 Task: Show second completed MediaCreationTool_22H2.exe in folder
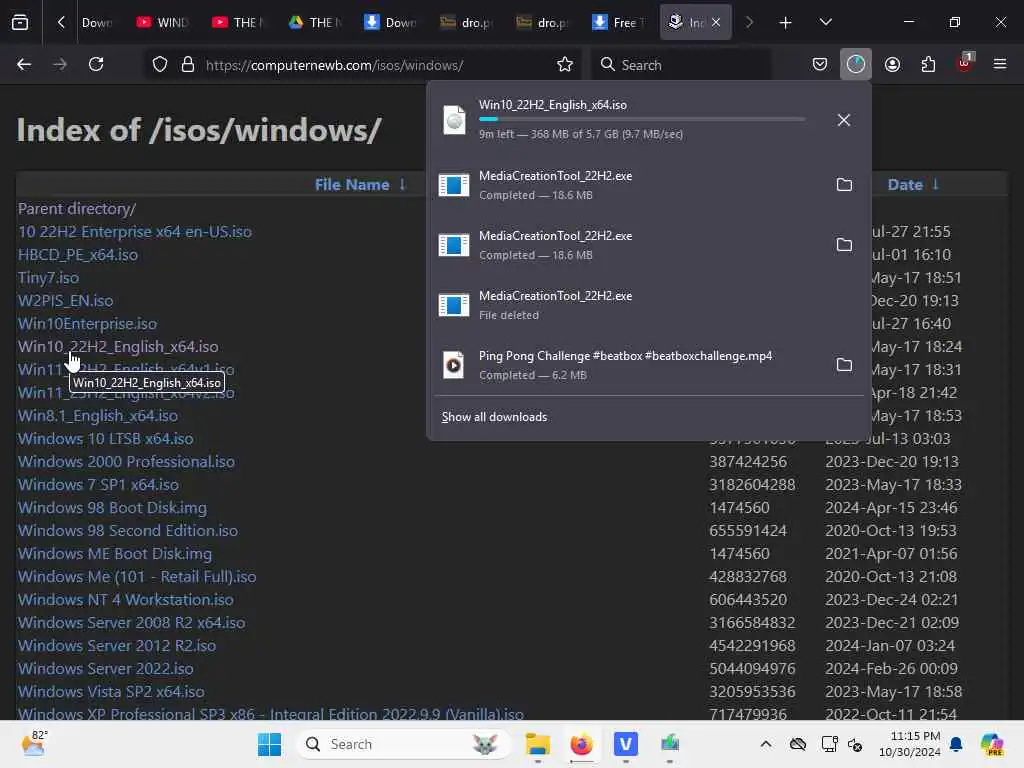pos(844,245)
